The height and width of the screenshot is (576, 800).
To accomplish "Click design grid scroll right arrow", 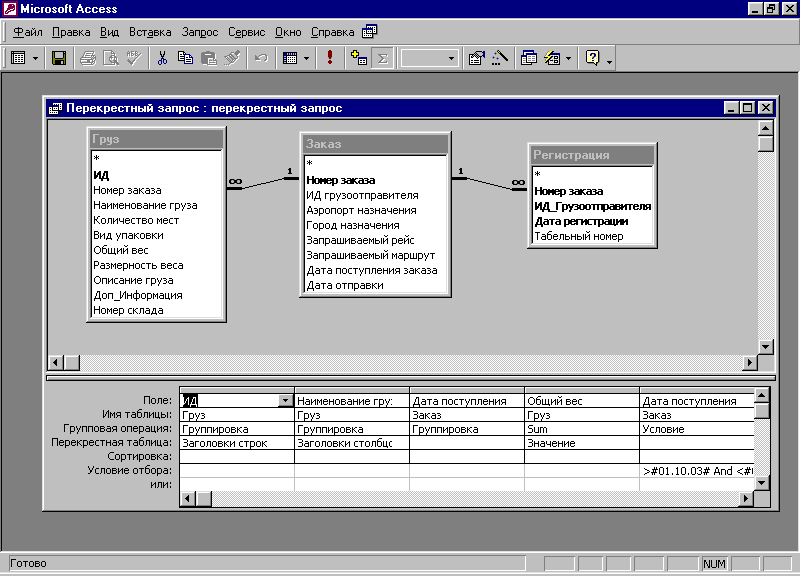I will tap(746, 498).
